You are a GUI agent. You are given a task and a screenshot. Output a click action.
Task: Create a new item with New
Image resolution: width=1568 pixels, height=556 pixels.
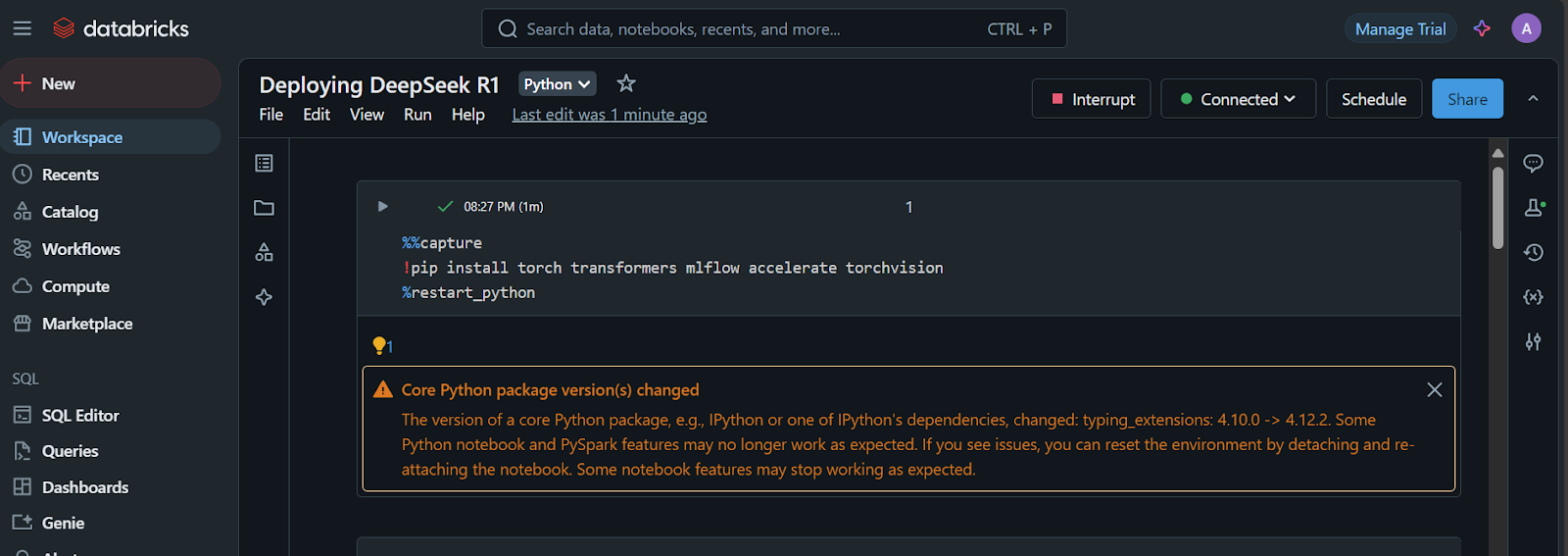click(111, 83)
